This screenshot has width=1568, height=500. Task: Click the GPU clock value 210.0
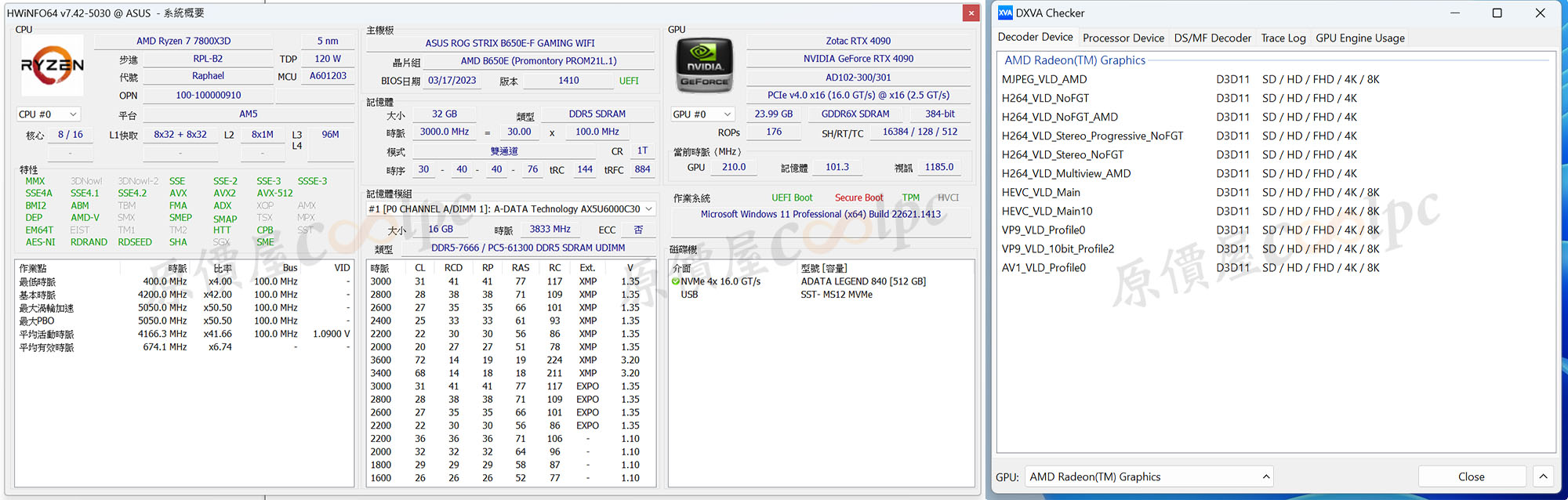click(734, 167)
